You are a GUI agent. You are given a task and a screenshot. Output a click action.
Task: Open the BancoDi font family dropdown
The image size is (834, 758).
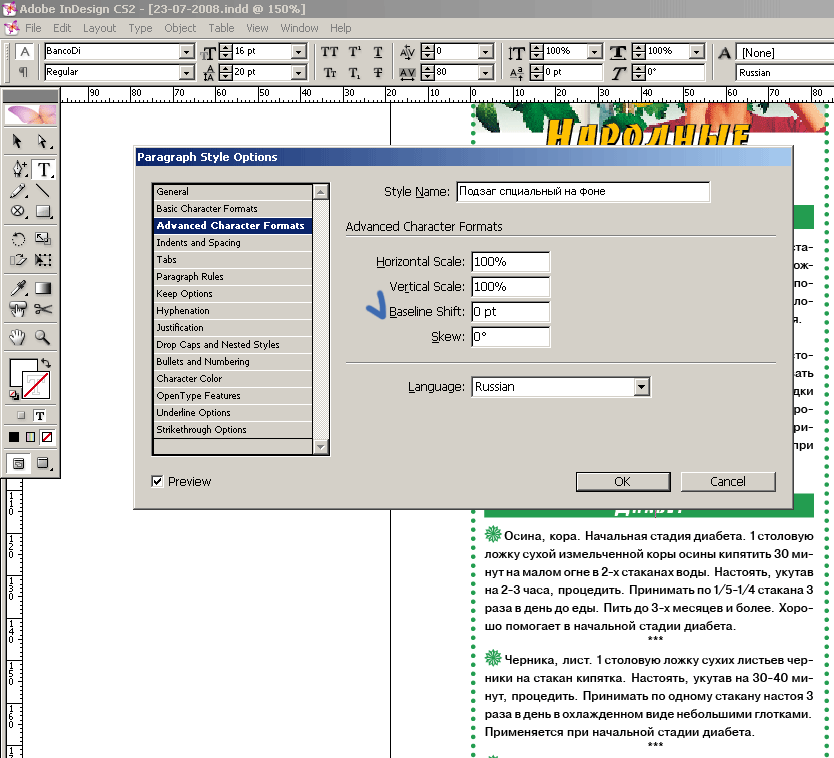[186, 52]
